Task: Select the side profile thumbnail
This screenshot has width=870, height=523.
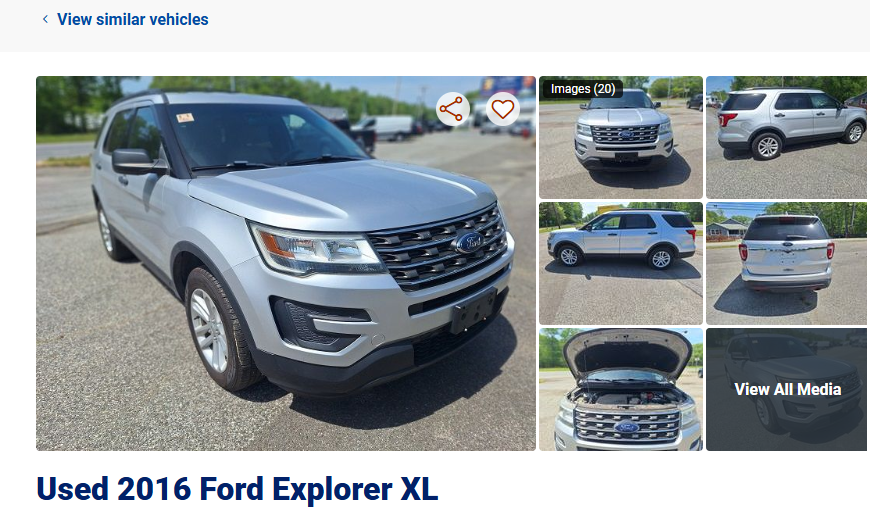Action: 621,263
